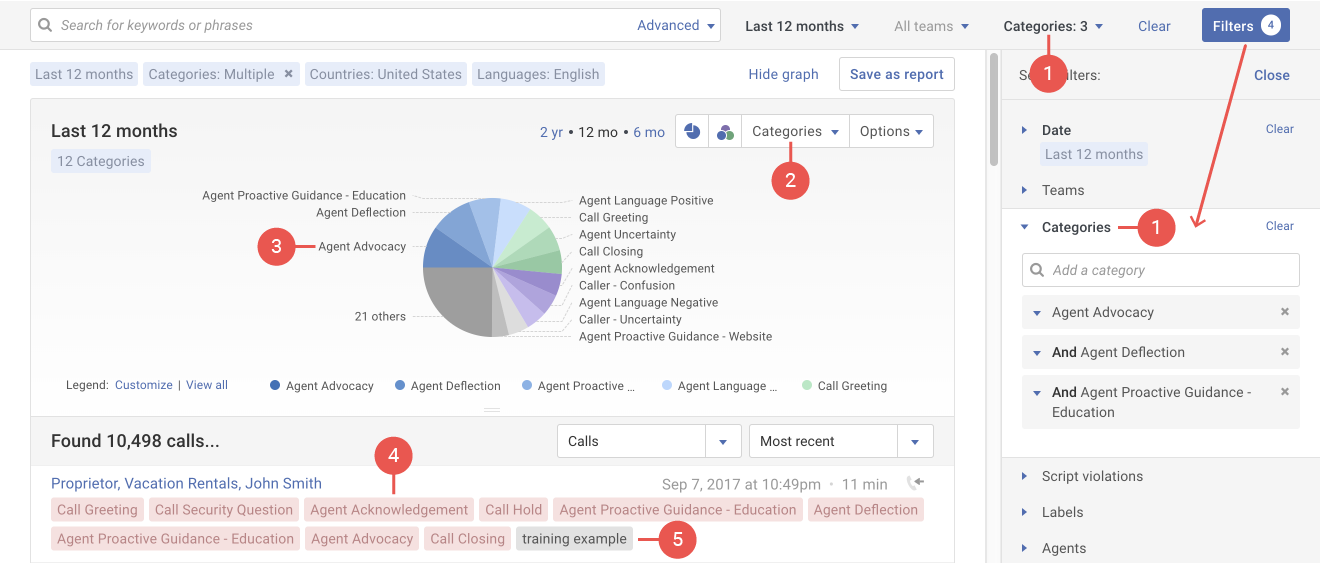Click the call direction phone icon
This screenshot has height=563, width=1320.
(x=914, y=483)
